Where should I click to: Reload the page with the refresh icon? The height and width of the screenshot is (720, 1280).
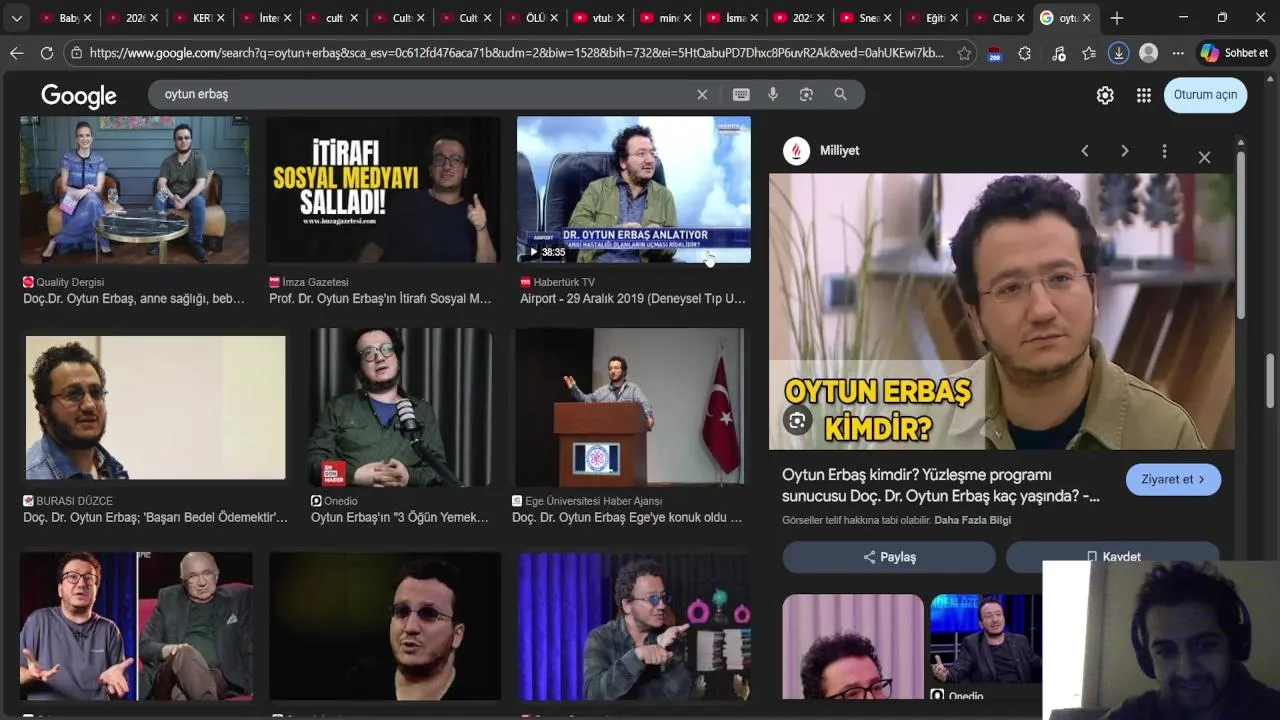click(x=47, y=53)
